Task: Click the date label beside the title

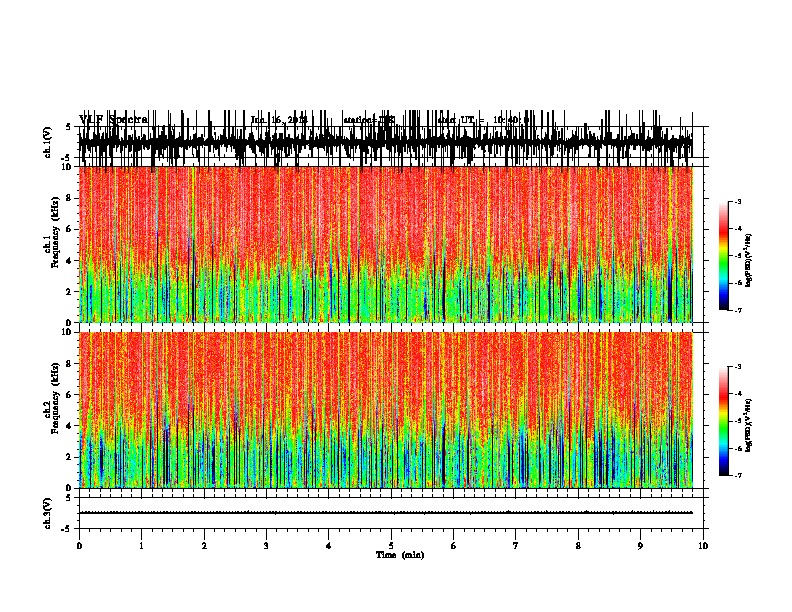Action: coord(279,120)
